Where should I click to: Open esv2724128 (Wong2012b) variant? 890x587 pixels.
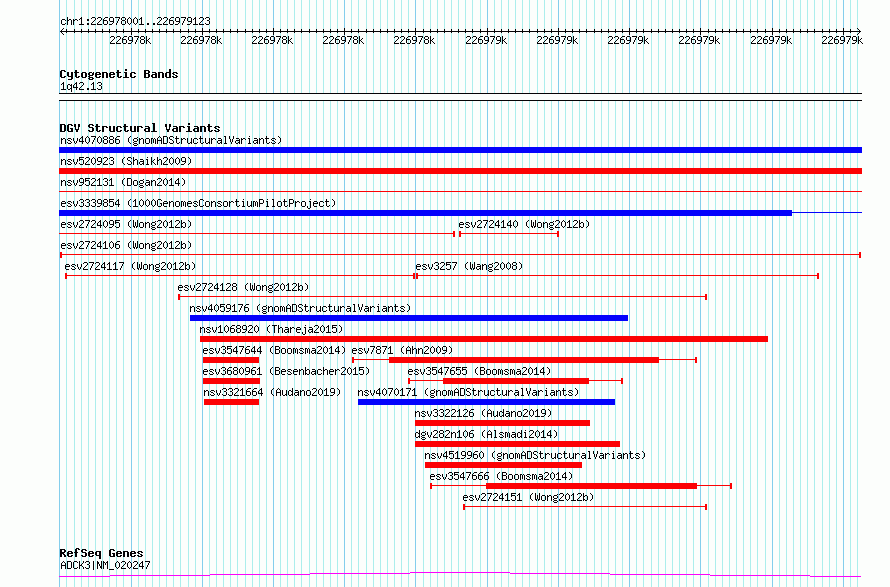(244, 287)
